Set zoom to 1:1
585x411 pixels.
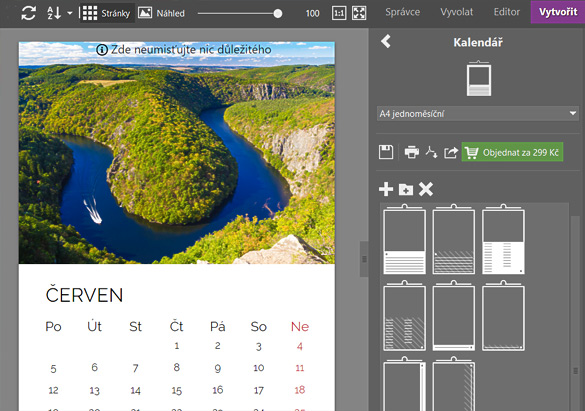click(x=339, y=13)
